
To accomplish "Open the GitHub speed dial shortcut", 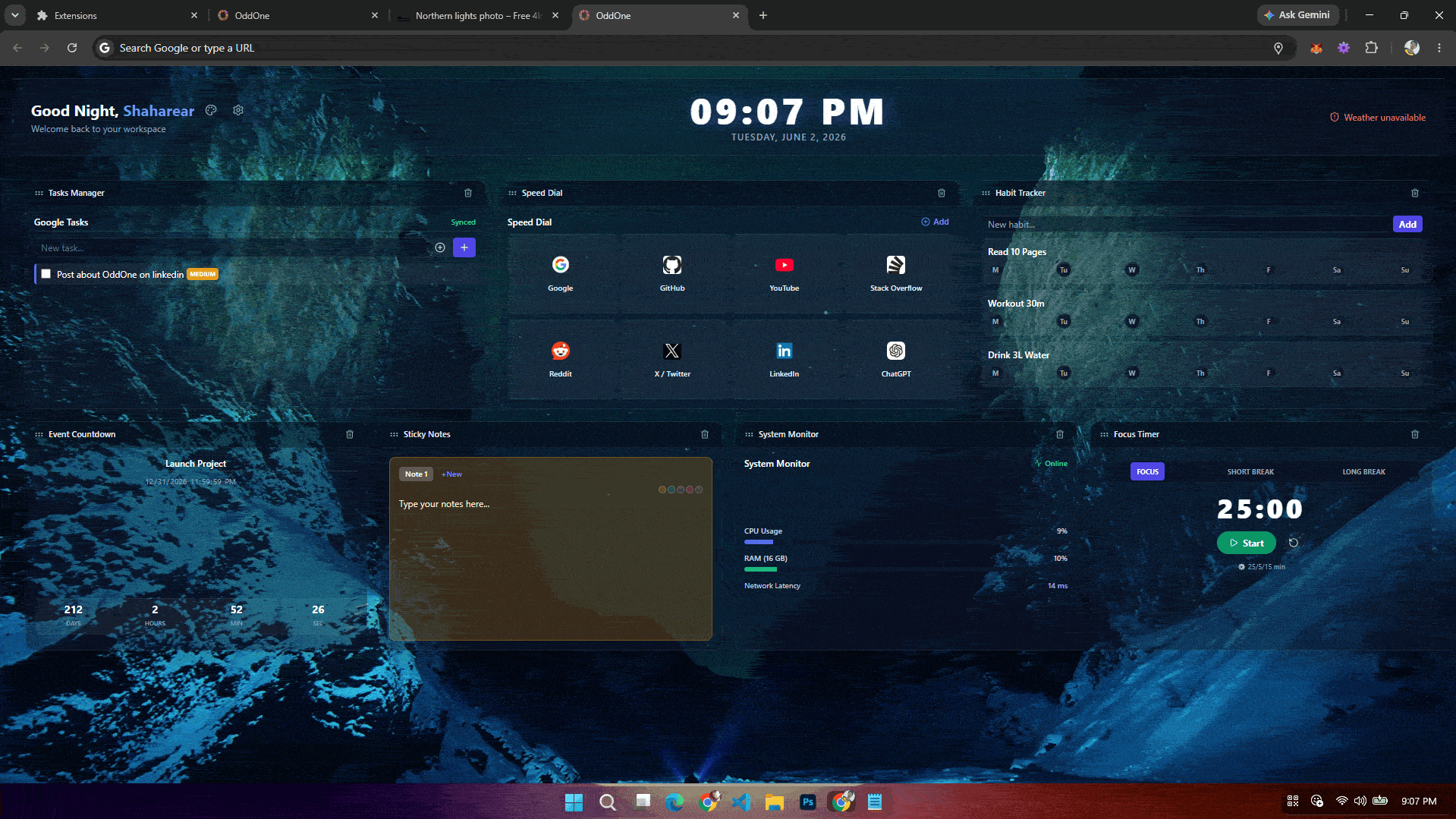I will pos(672,273).
